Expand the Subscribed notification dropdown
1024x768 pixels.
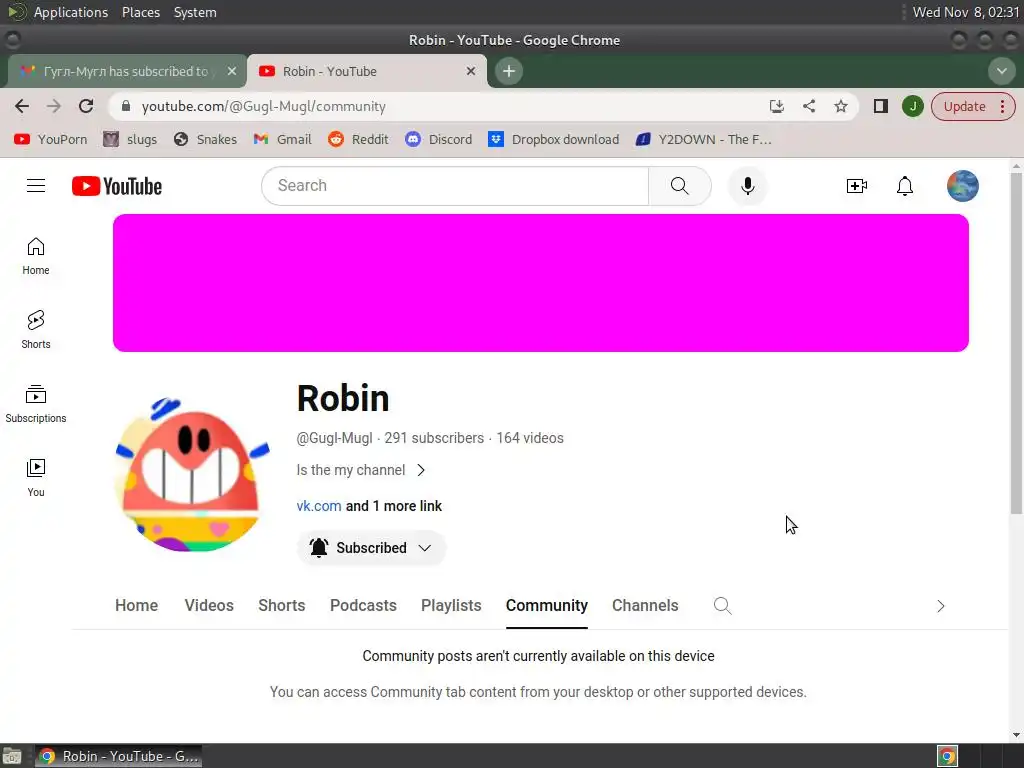tap(371, 548)
